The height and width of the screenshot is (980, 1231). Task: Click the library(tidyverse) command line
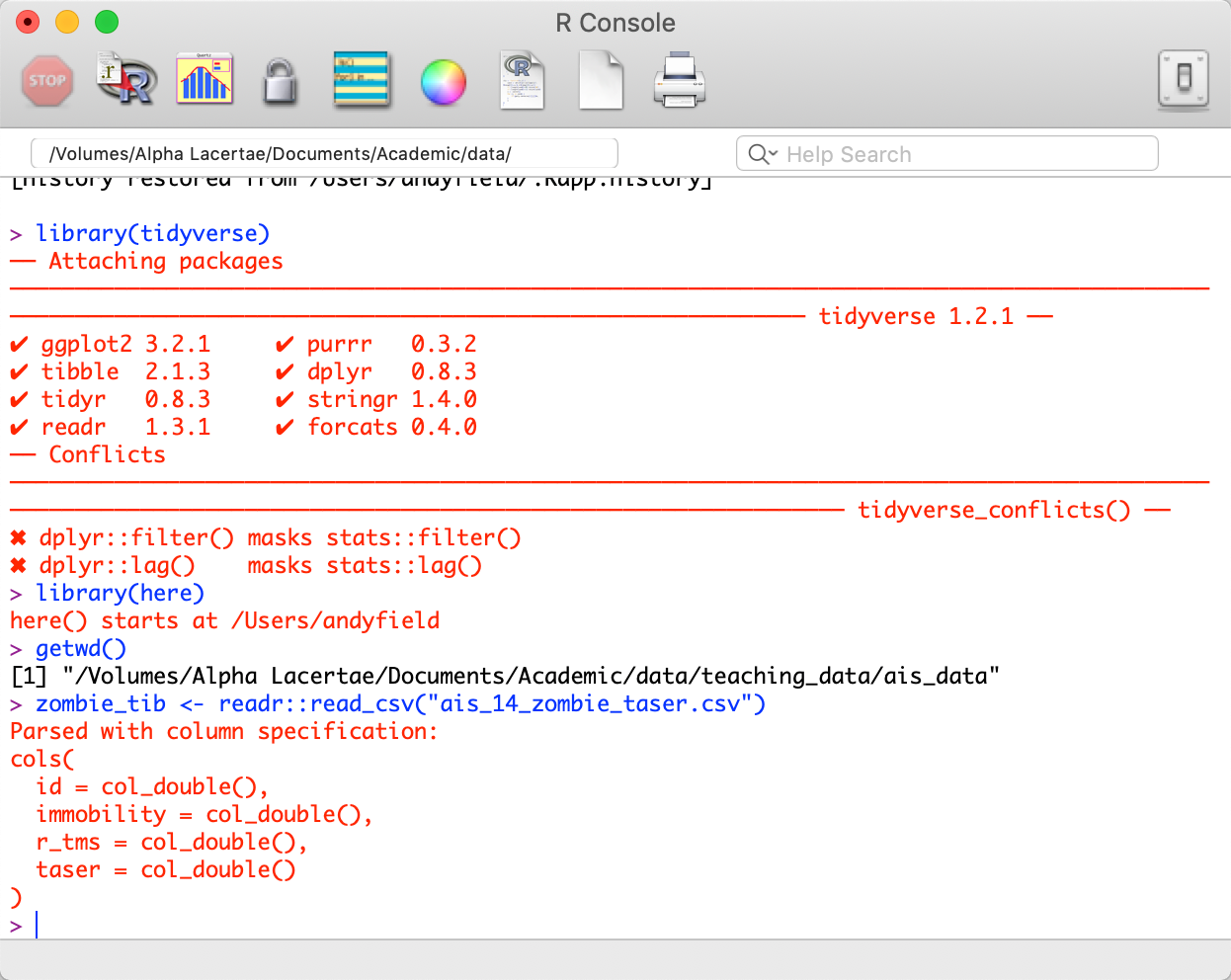152,234
